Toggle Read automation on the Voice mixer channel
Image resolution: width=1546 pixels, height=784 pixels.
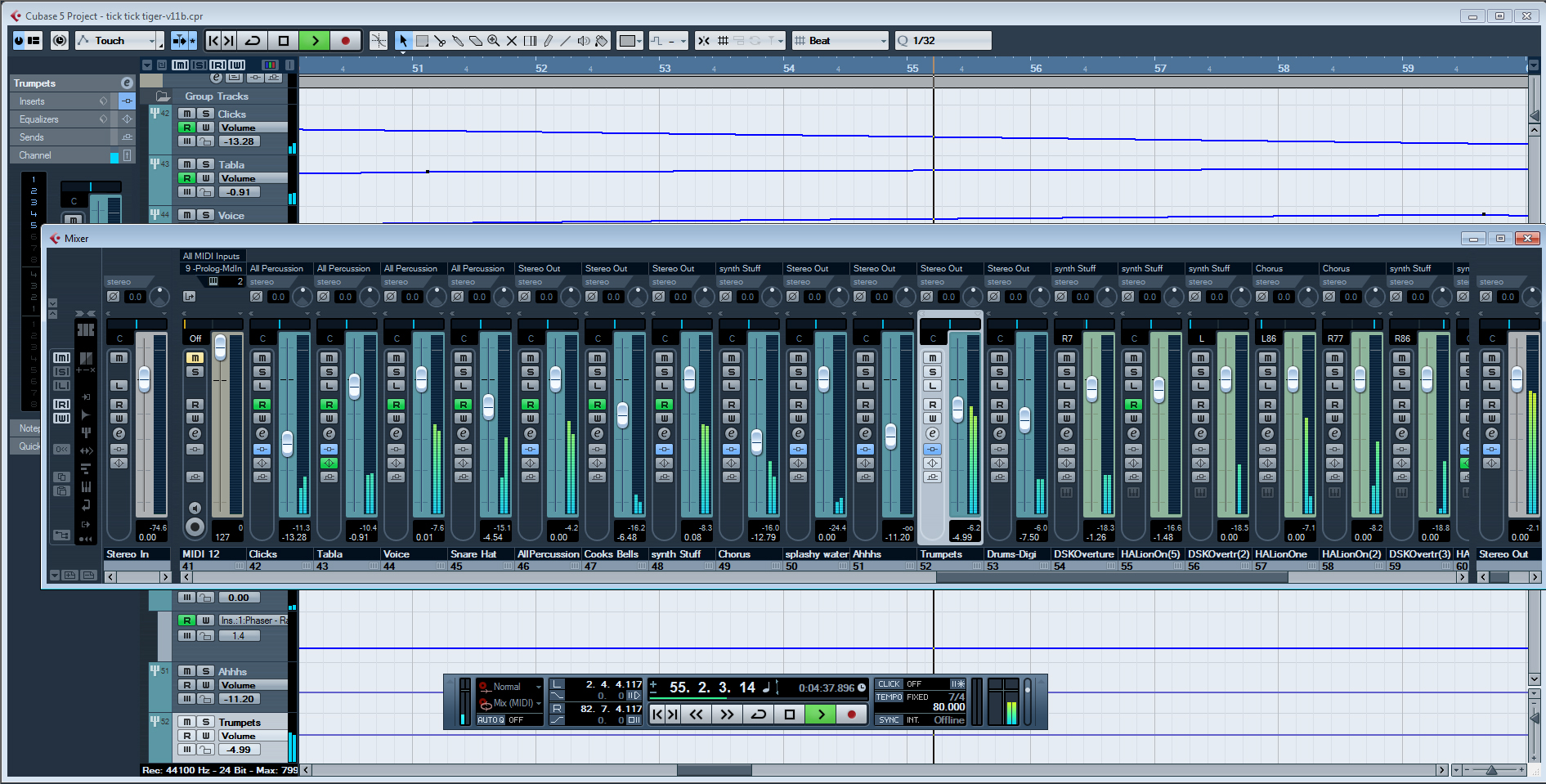point(396,405)
